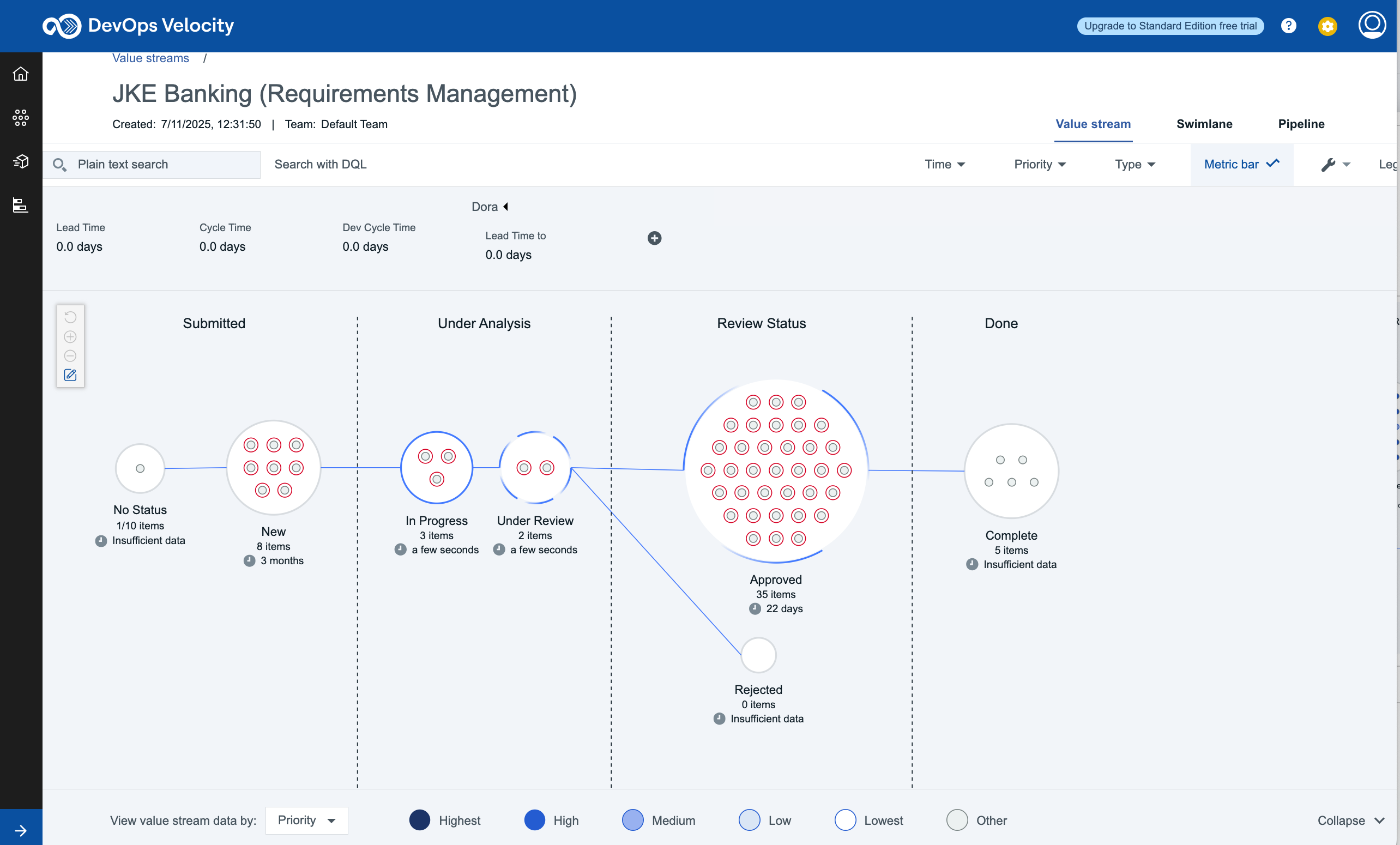This screenshot has height=845, width=1400.
Task: Add a metric with the plus icon
Action: 654,238
